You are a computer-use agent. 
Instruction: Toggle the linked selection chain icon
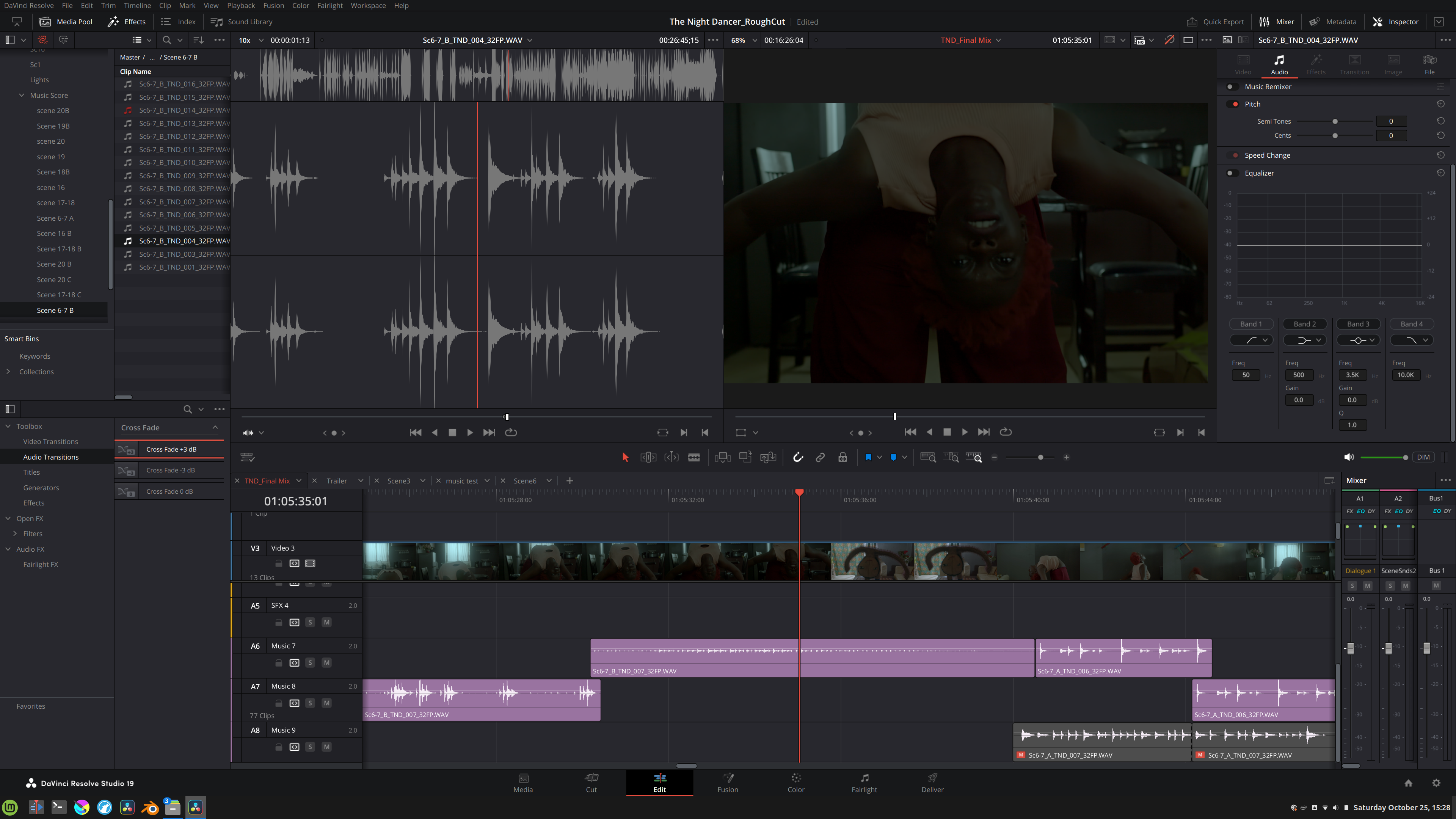820,457
